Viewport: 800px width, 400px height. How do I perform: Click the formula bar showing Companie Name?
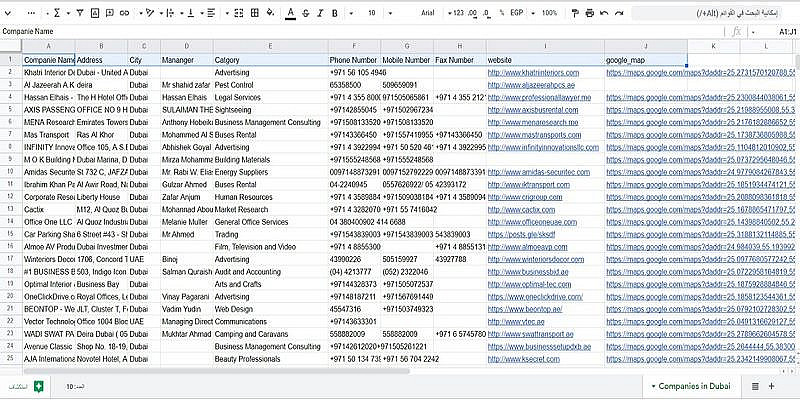coord(362,32)
